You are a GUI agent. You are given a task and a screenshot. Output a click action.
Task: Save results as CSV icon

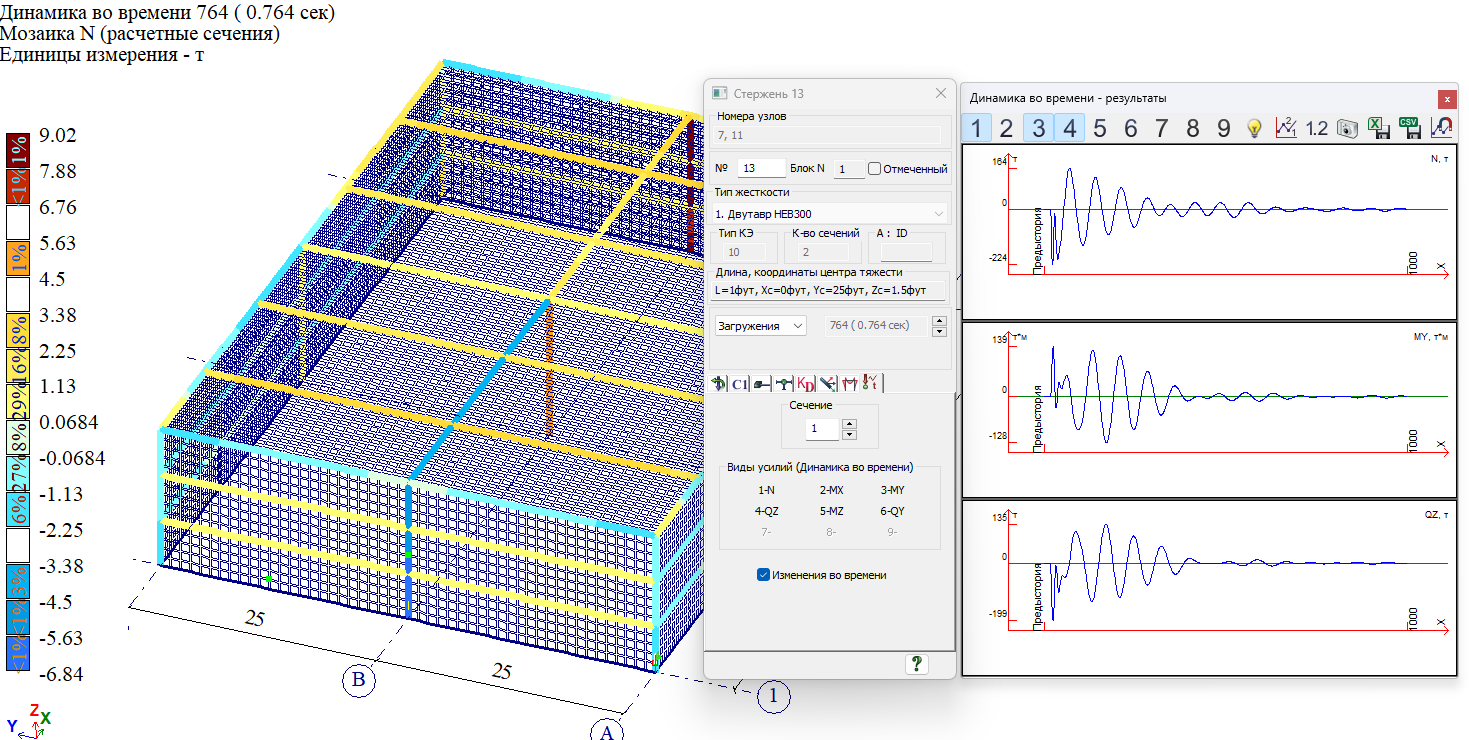[x=1409, y=128]
